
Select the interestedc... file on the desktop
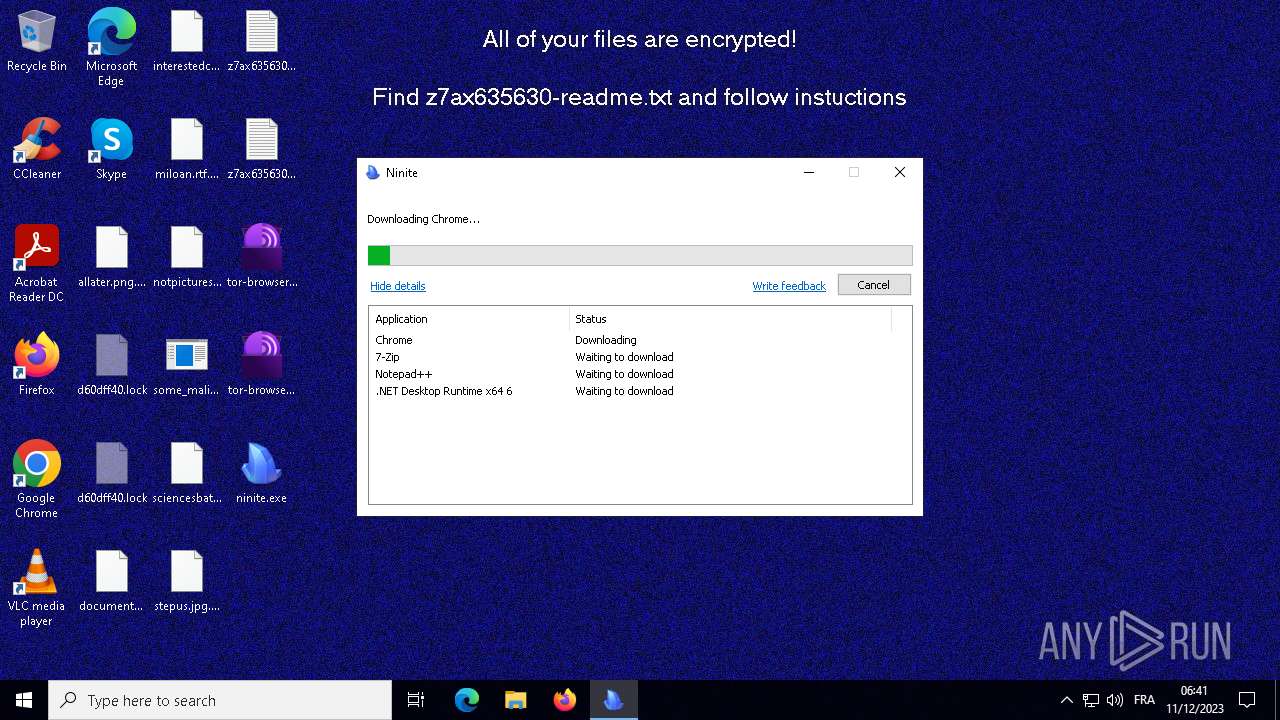point(186,42)
